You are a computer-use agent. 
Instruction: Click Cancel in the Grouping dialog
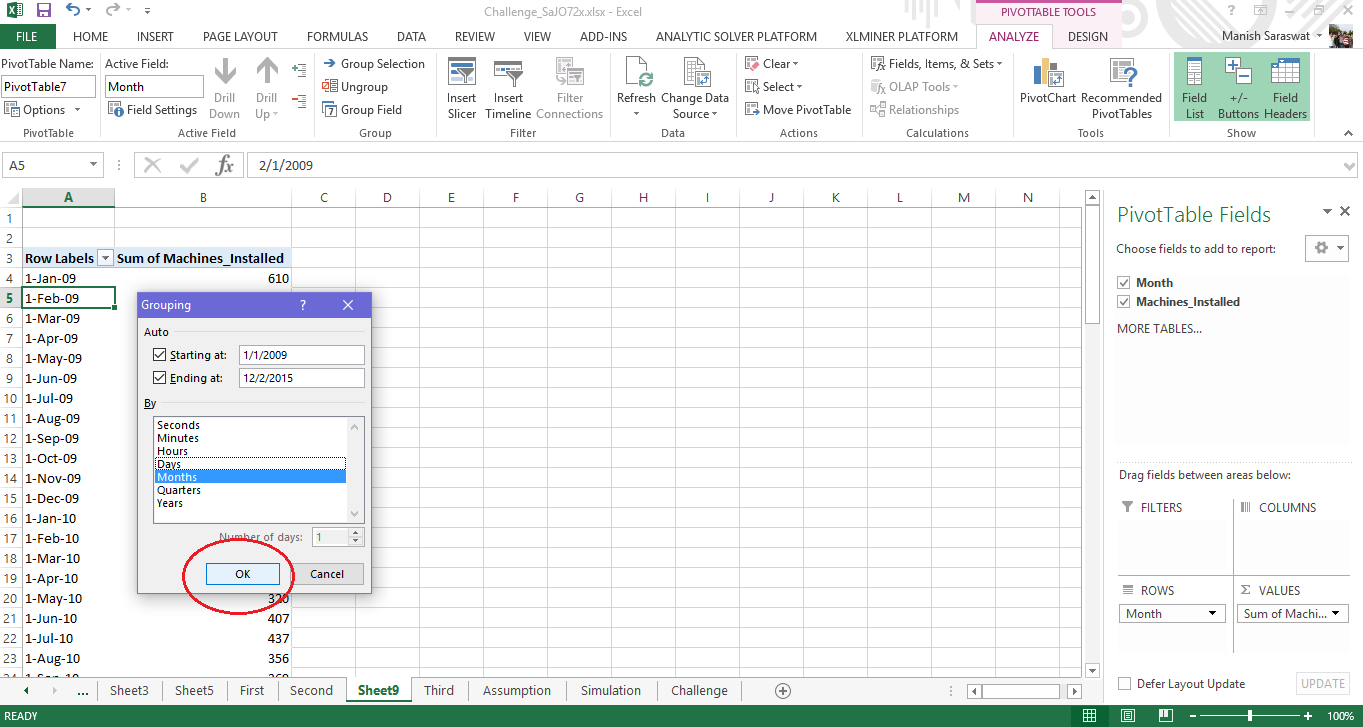[x=327, y=574]
